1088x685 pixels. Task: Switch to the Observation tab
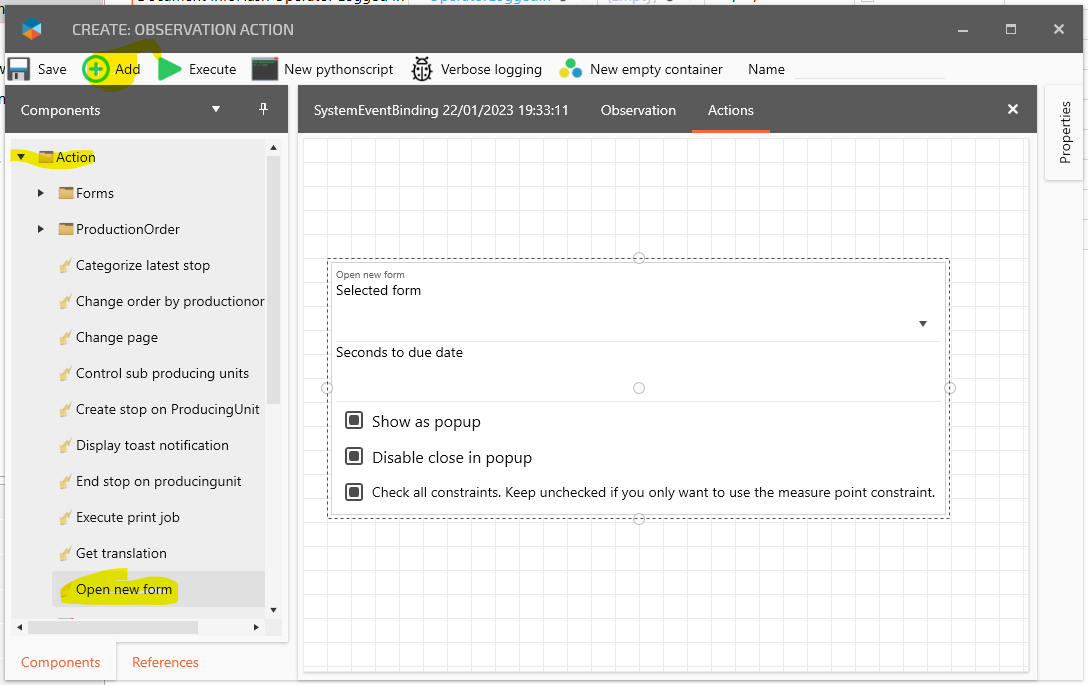pos(638,110)
